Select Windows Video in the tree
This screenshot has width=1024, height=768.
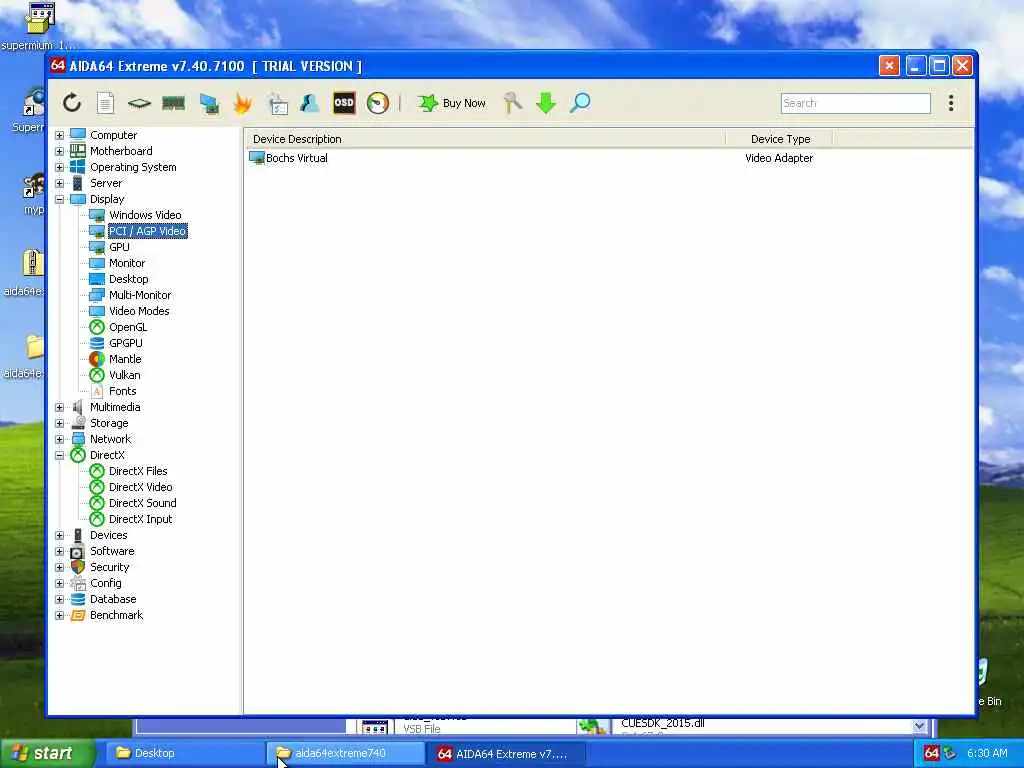[x=145, y=215]
